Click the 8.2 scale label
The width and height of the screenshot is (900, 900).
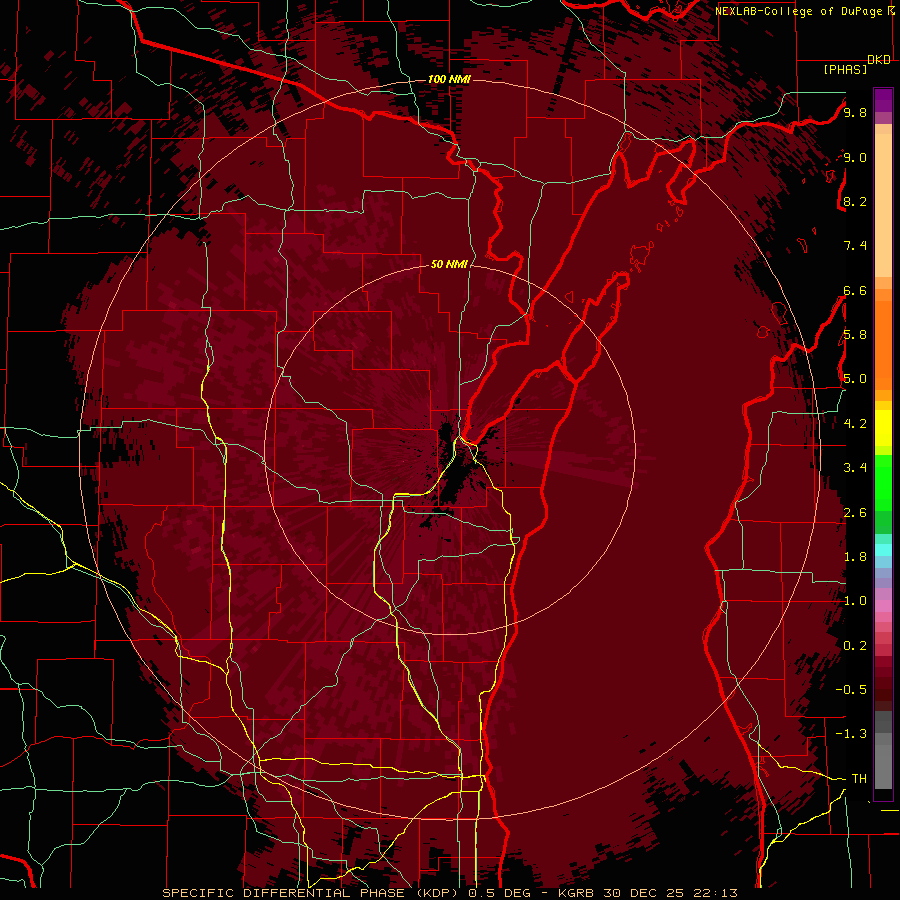(x=855, y=201)
